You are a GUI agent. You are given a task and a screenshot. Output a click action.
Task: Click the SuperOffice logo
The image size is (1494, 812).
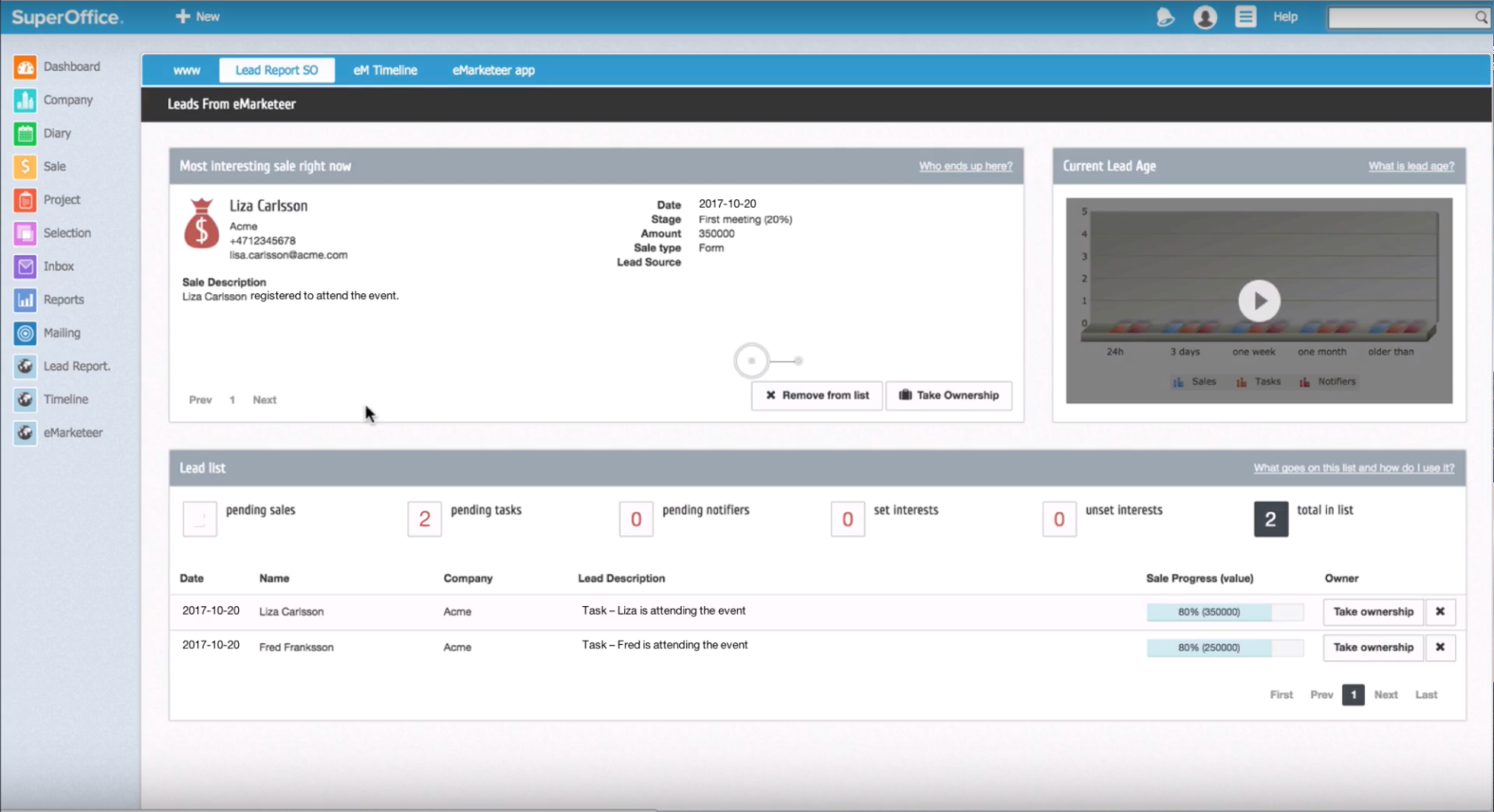67,17
